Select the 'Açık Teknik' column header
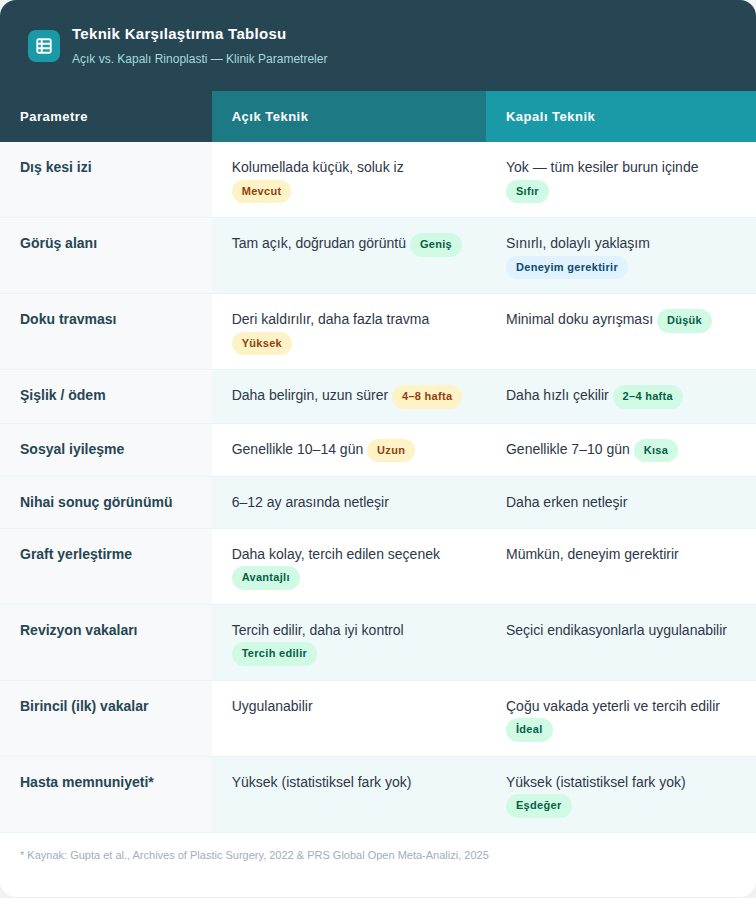Viewport: 756px width, 898px height. [x=270, y=117]
